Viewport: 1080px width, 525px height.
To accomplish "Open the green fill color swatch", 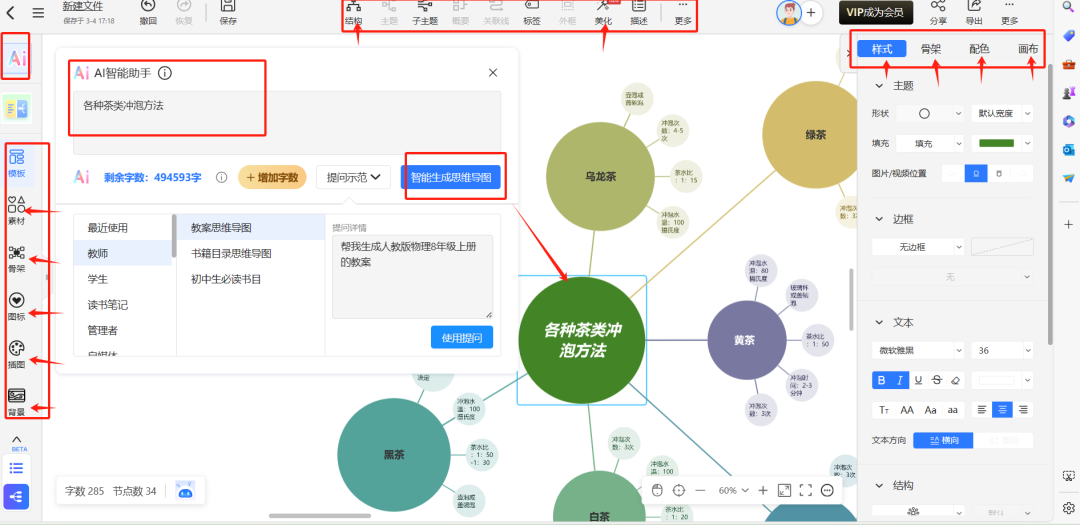I will [1002, 143].
